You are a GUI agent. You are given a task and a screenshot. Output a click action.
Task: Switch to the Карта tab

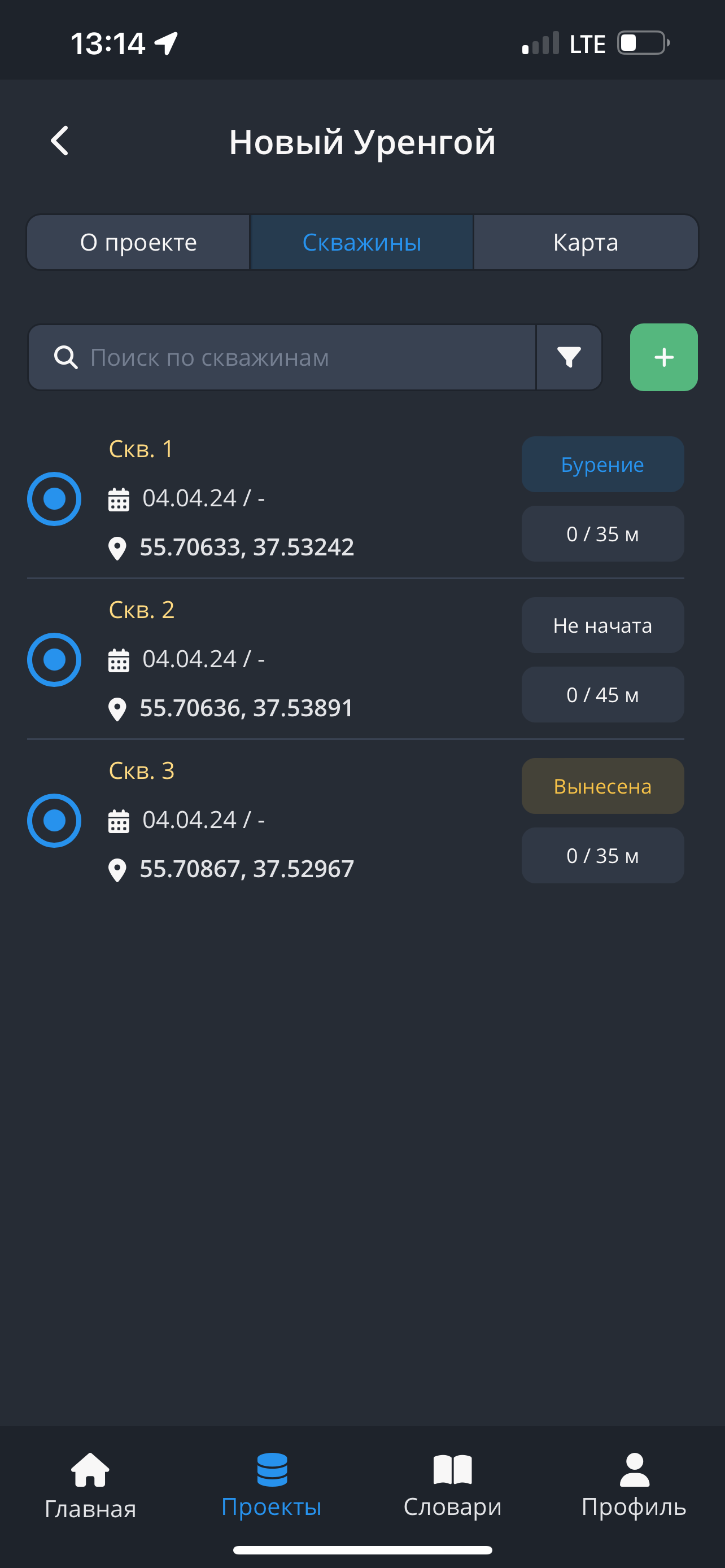(586, 242)
